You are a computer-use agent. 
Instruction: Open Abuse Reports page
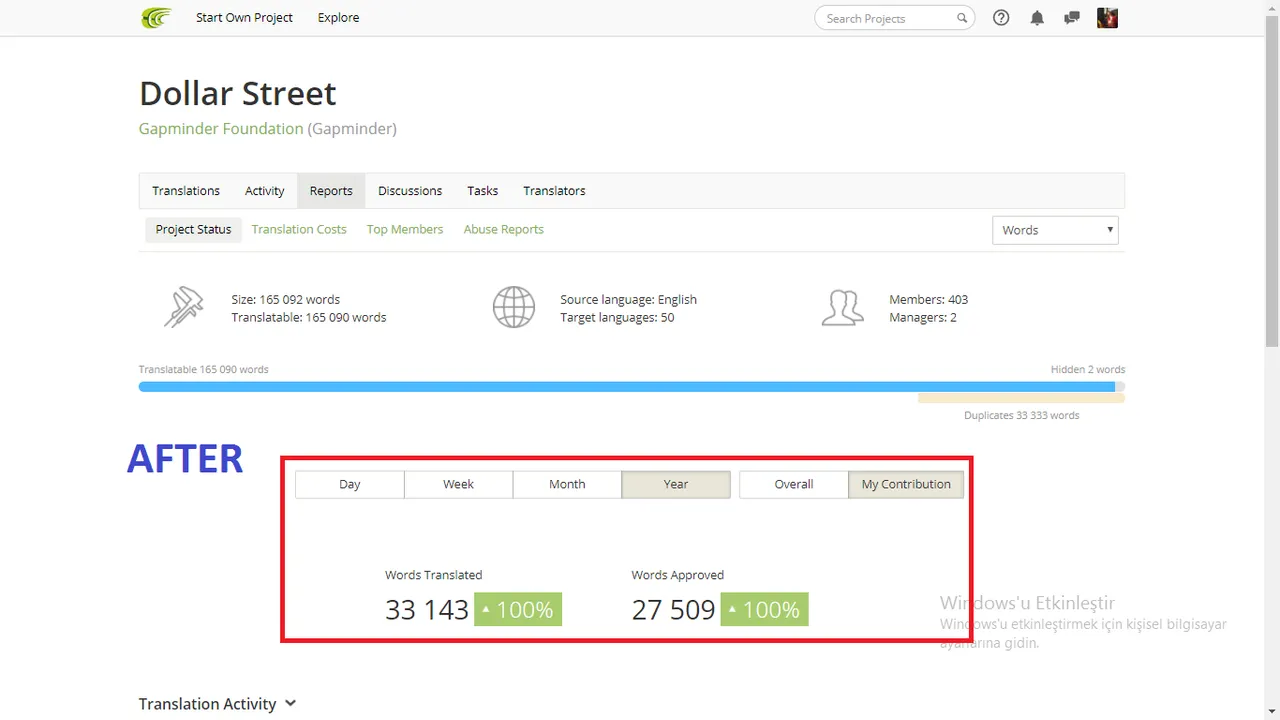[x=504, y=229]
